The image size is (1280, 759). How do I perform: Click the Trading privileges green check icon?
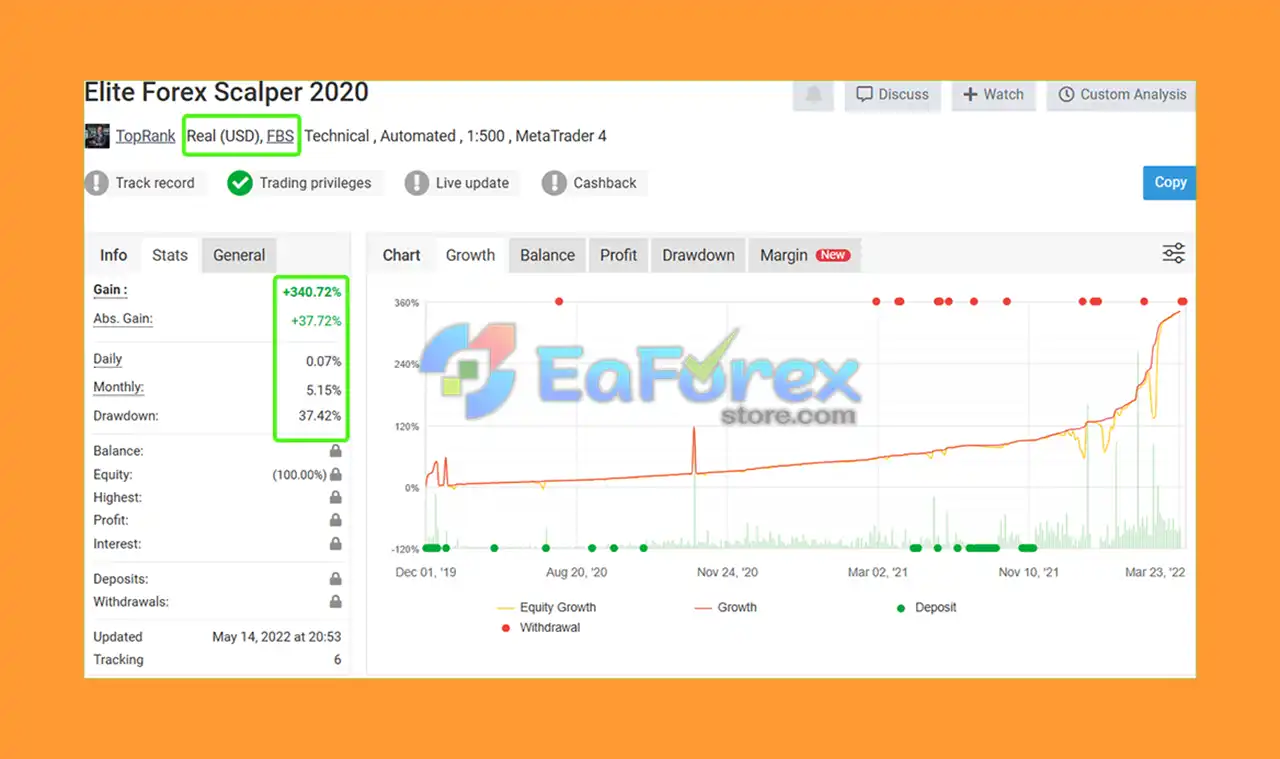[239, 183]
